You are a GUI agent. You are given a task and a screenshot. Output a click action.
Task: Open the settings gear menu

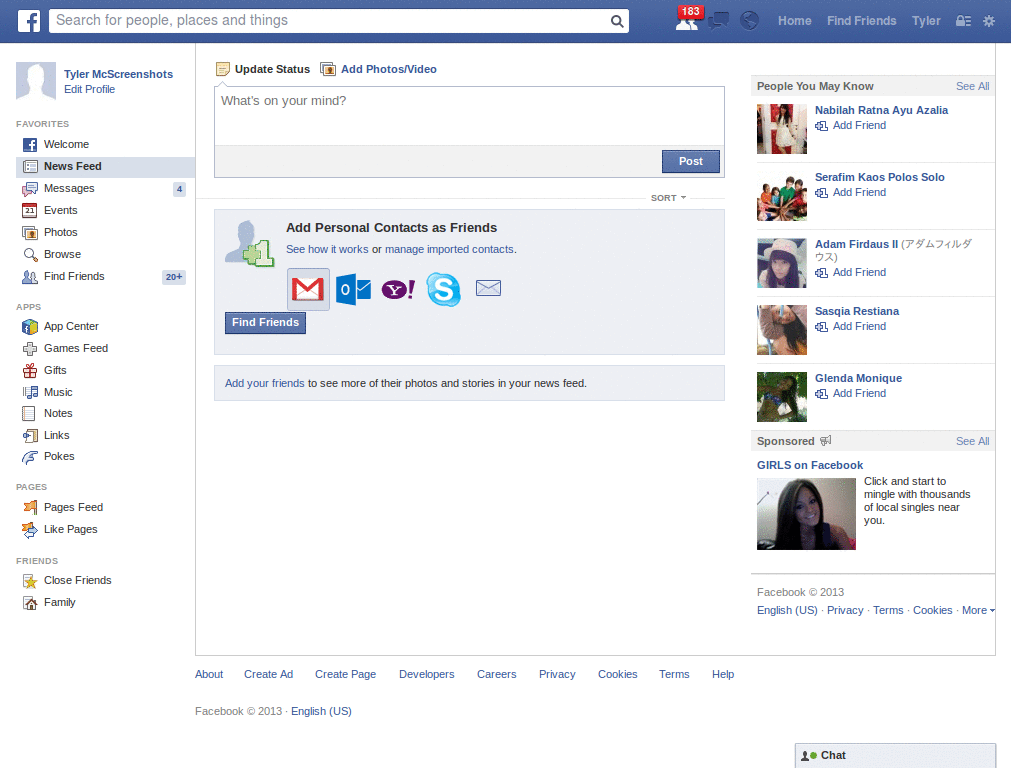click(989, 21)
